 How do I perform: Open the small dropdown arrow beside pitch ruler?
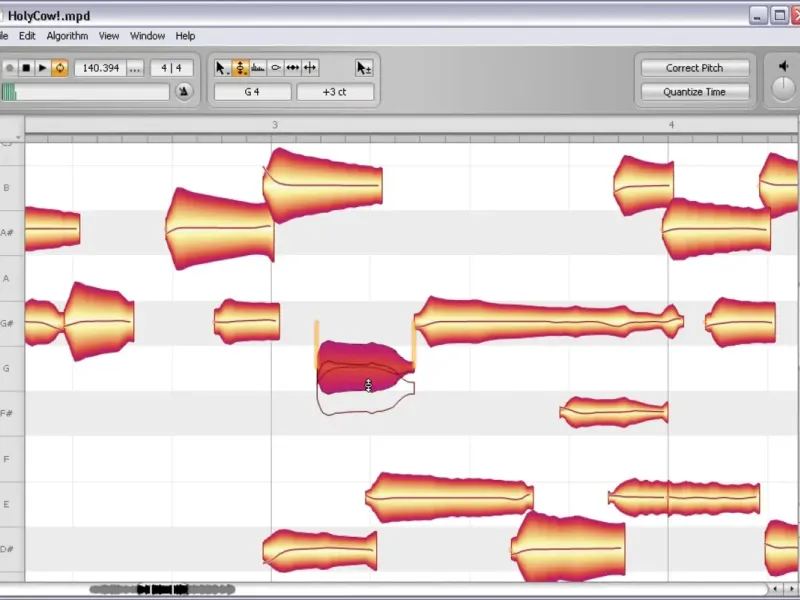18,137
